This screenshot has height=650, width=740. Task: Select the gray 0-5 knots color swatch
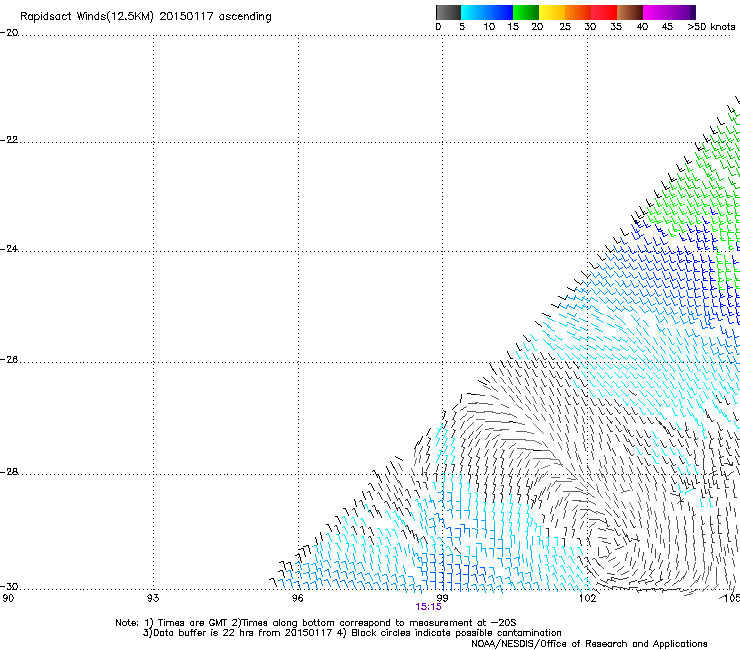(448, 12)
